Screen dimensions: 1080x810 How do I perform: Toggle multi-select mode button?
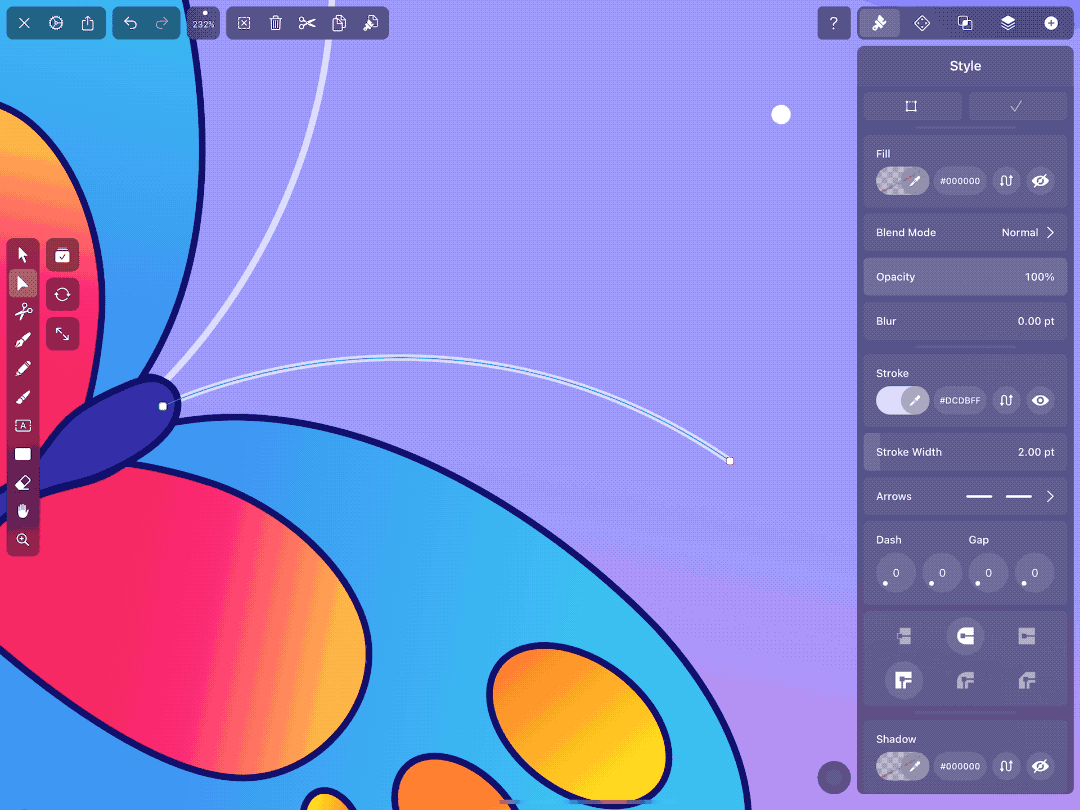(x=62, y=256)
